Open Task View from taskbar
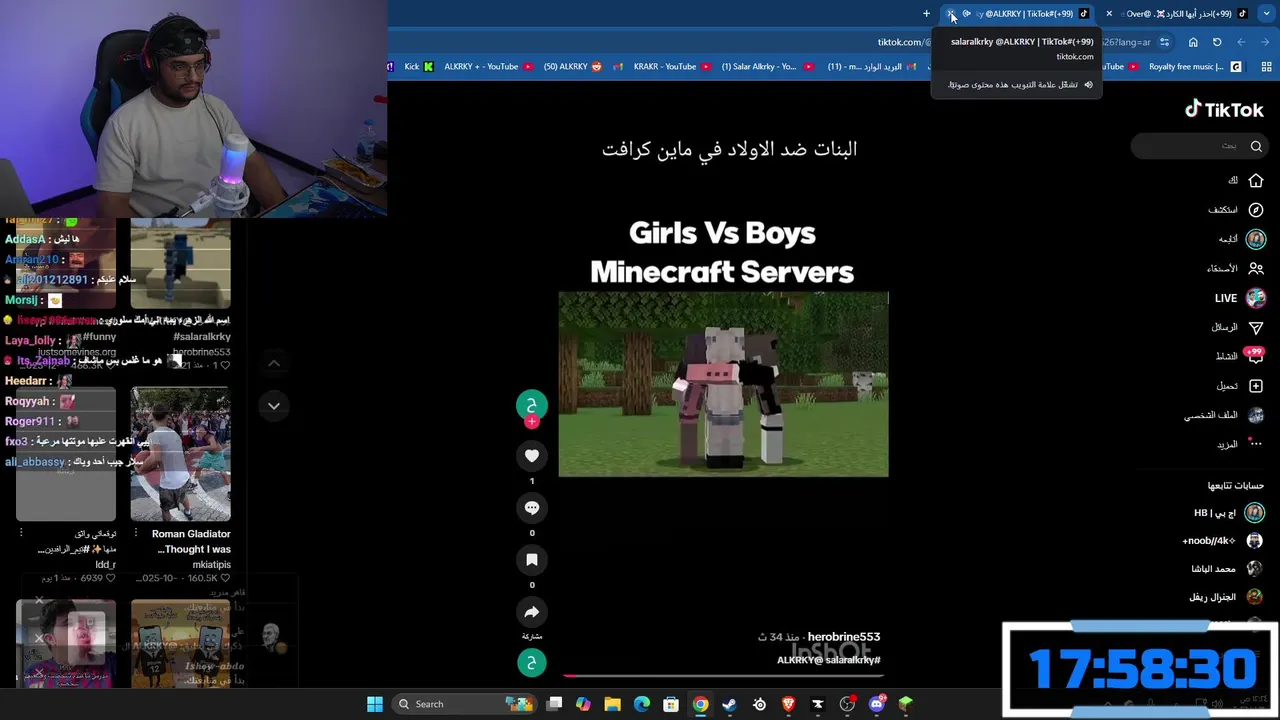This screenshot has width=1280, height=720. point(554,704)
